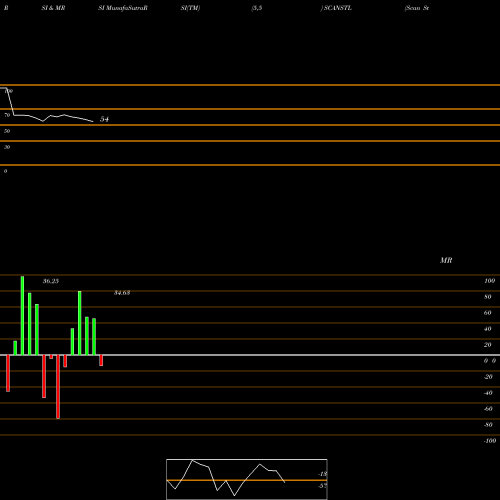Image resolution: width=500 pixels, height=500 pixels.
Task: Click the 34.63 value label
Action: 122,293
